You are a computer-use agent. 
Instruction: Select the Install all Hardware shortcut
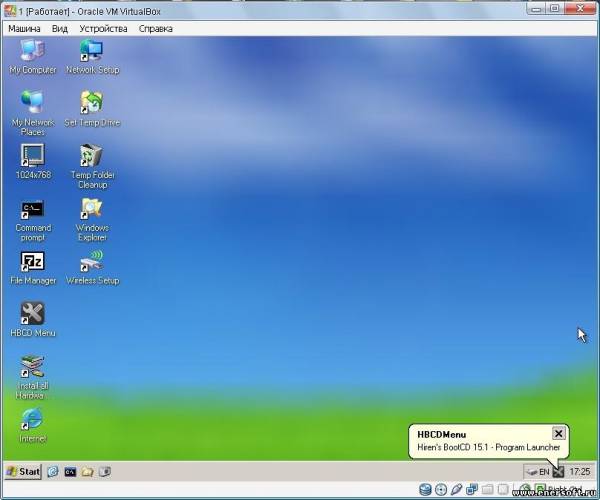coord(33,377)
